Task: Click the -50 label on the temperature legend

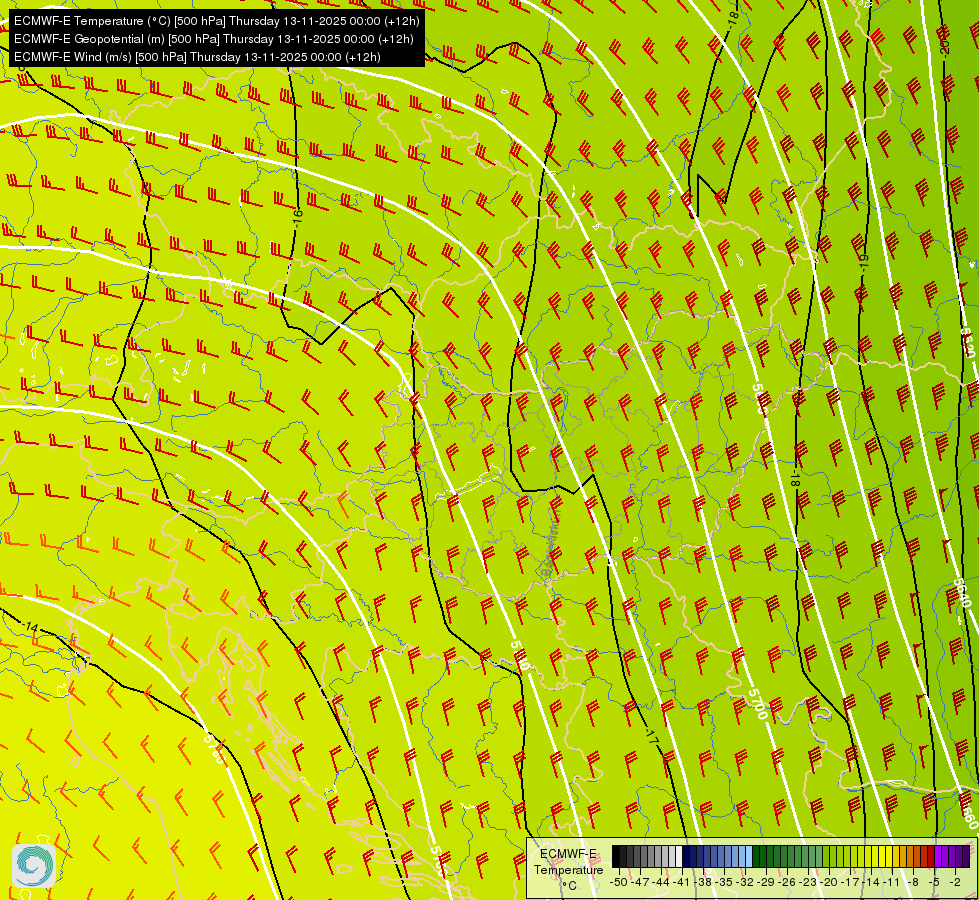Action: [x=619, y=882]
